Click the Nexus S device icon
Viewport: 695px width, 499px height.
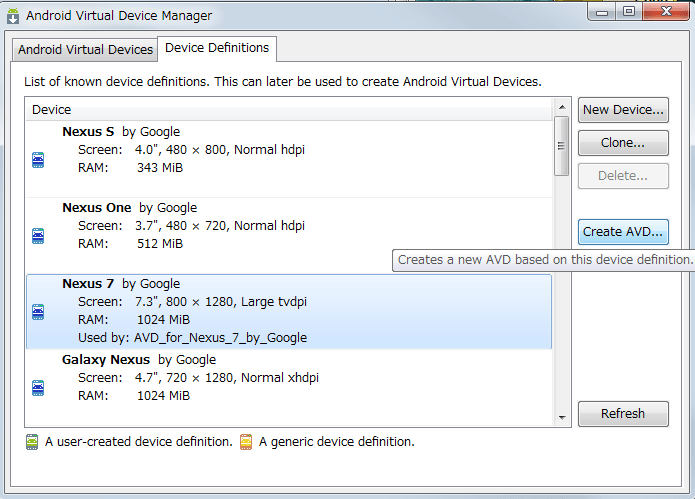[x=38, y=160]
